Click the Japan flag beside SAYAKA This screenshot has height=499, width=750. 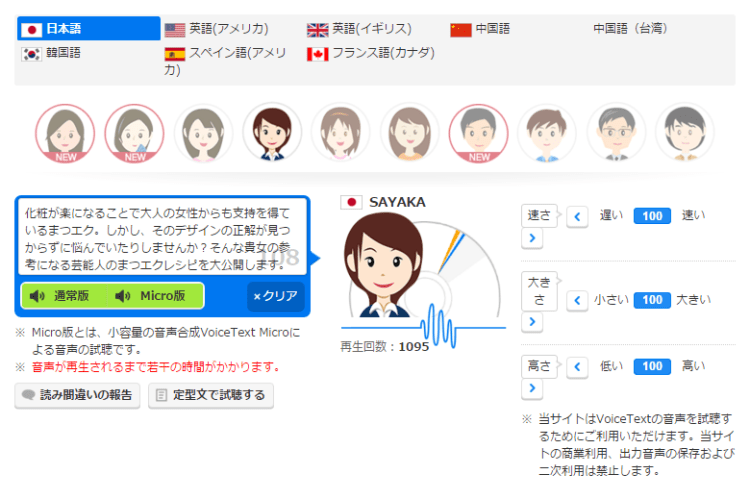point(352,202)
